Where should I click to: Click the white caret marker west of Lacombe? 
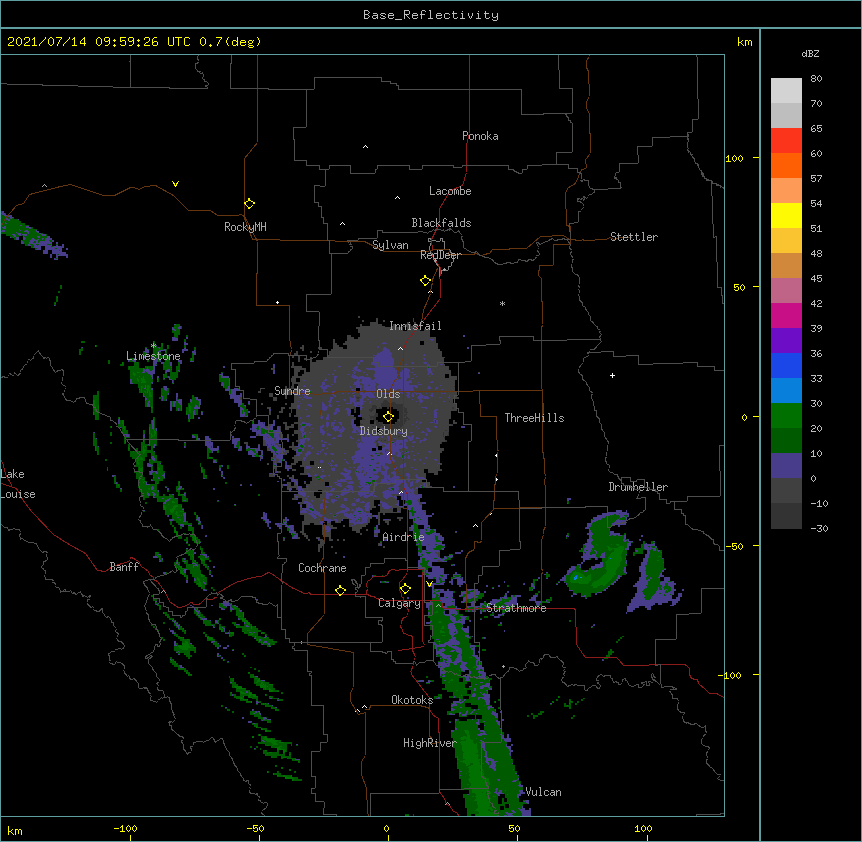(397, 197)
